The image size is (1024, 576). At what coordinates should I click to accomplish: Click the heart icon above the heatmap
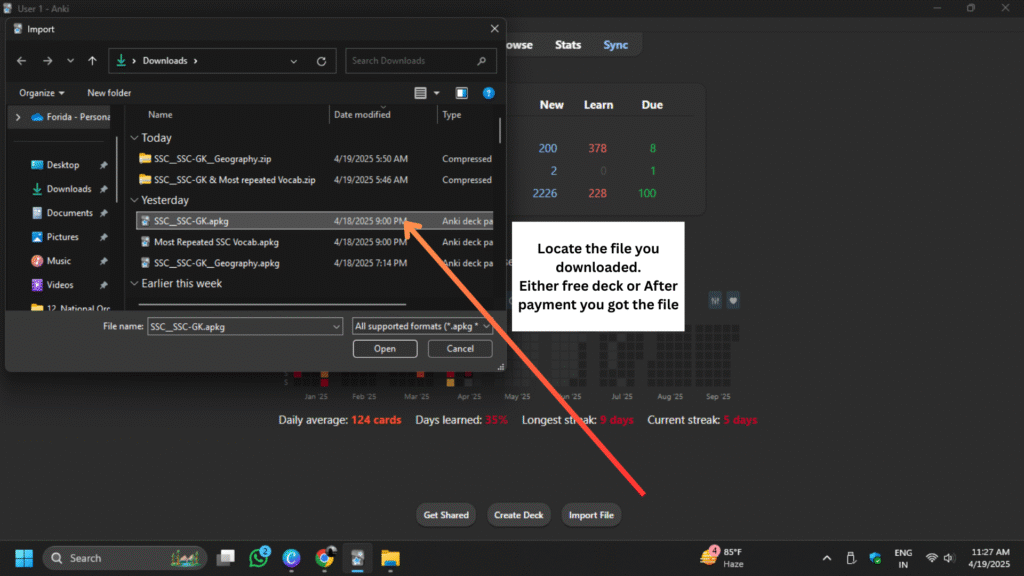click(733, 300)
